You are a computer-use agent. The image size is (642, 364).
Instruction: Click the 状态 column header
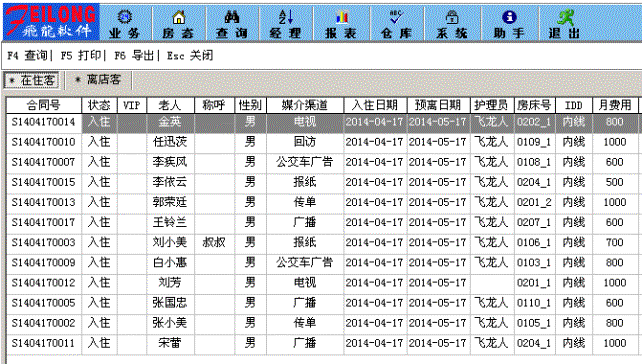pos(99,105)
